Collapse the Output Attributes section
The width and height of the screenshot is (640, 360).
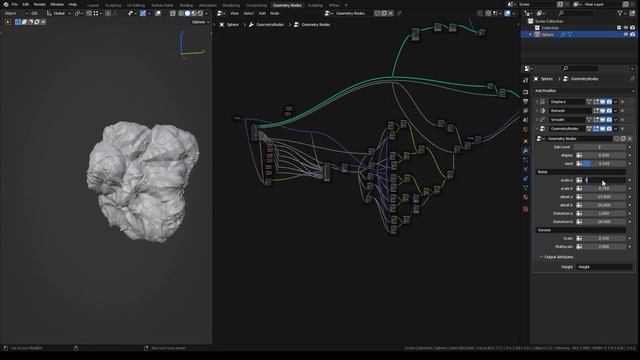tap(541, 257)
